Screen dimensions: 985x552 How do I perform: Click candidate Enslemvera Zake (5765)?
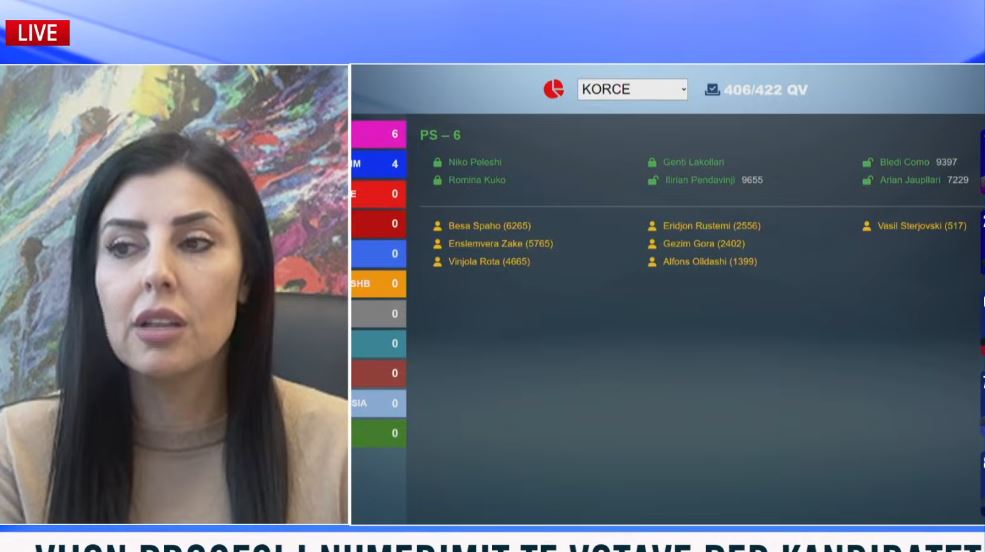click(500, 244)
